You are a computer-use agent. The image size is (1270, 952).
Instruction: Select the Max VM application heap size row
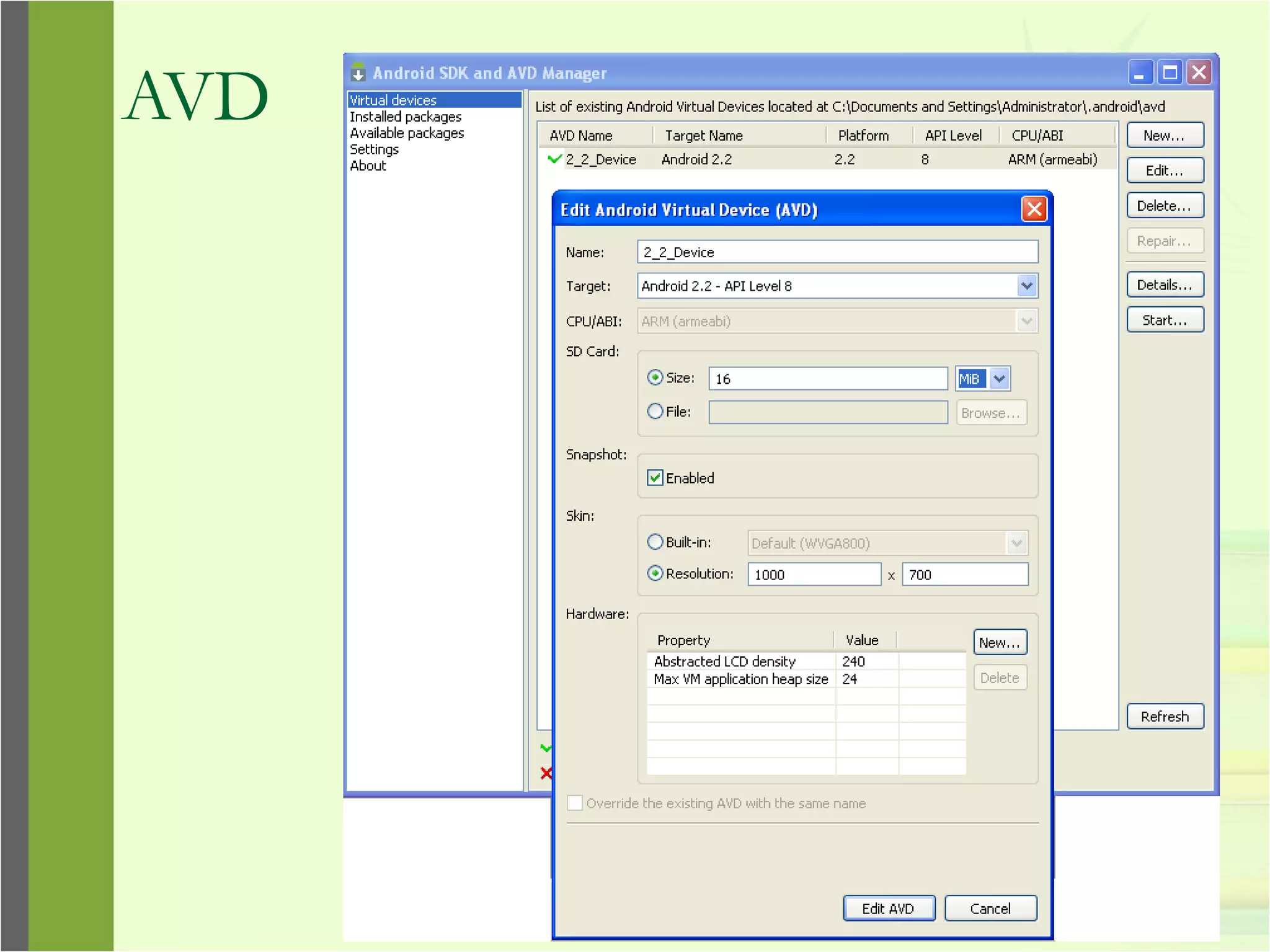tap(806, 679)
